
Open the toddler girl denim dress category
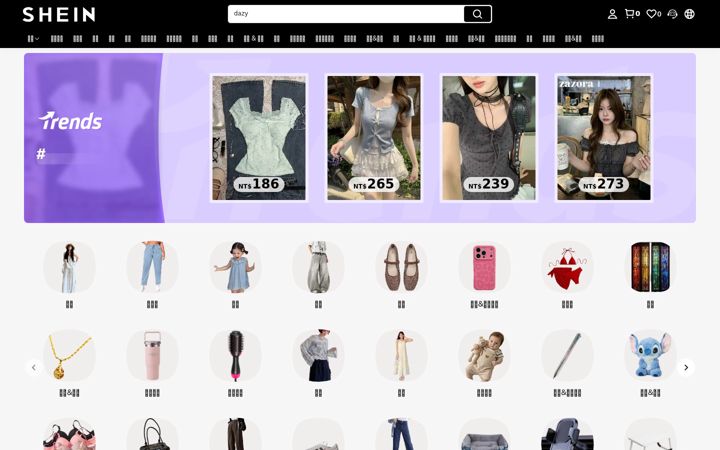tap(236, 267)
